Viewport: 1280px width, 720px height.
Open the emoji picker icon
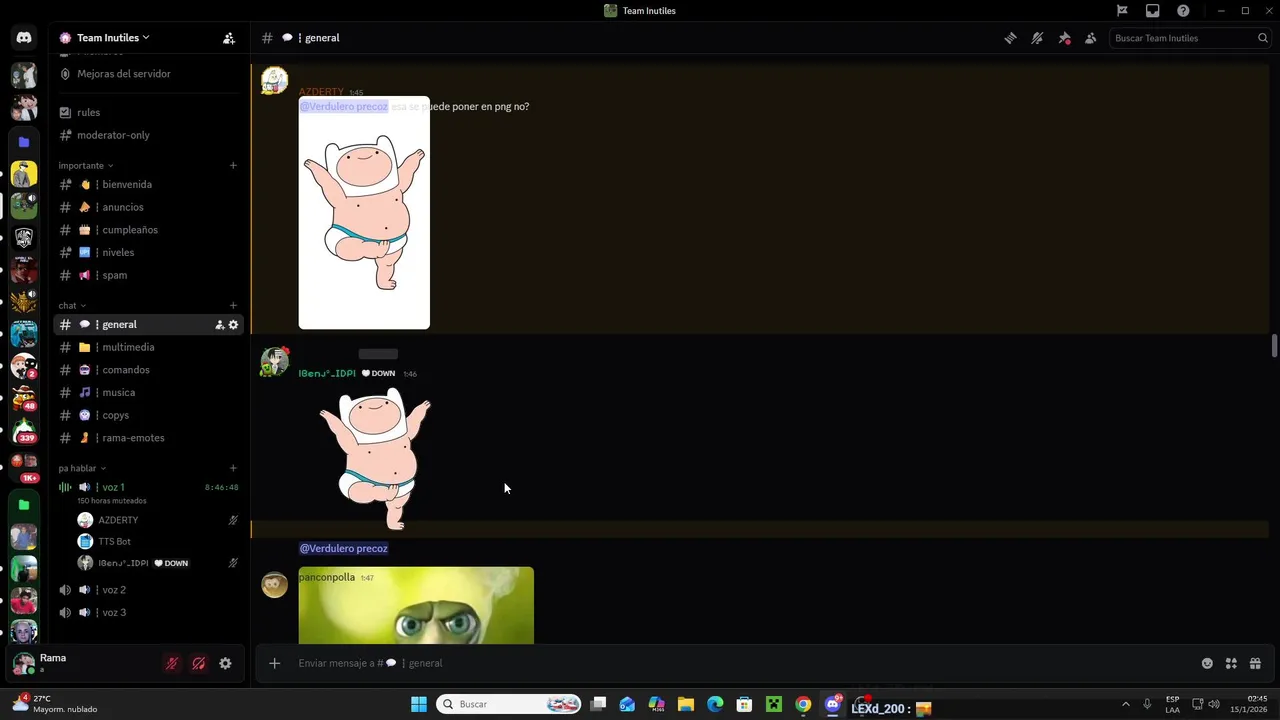(x=1207, y=663)
